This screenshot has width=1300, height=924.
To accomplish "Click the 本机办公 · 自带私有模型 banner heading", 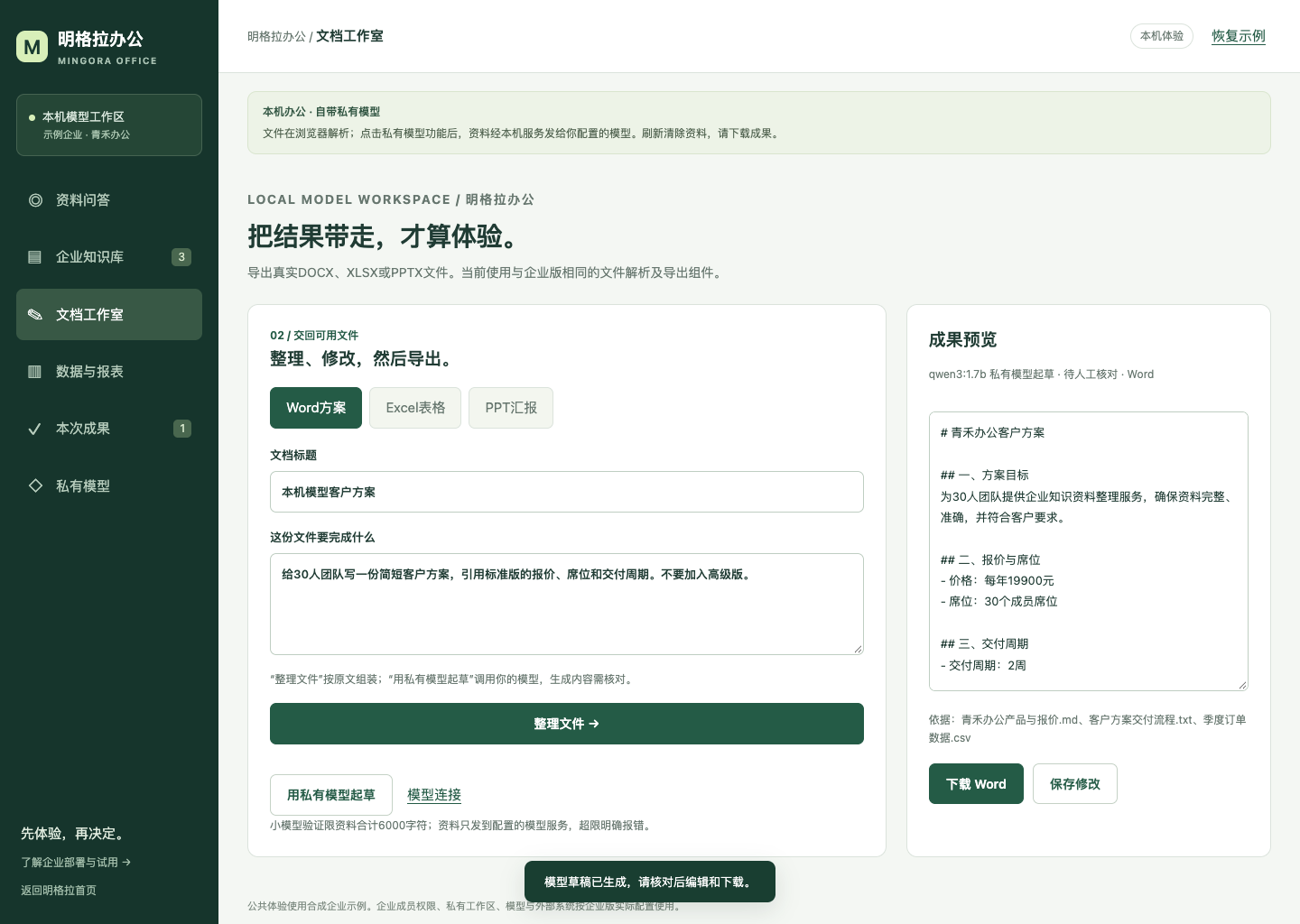I will coord(321,112).
